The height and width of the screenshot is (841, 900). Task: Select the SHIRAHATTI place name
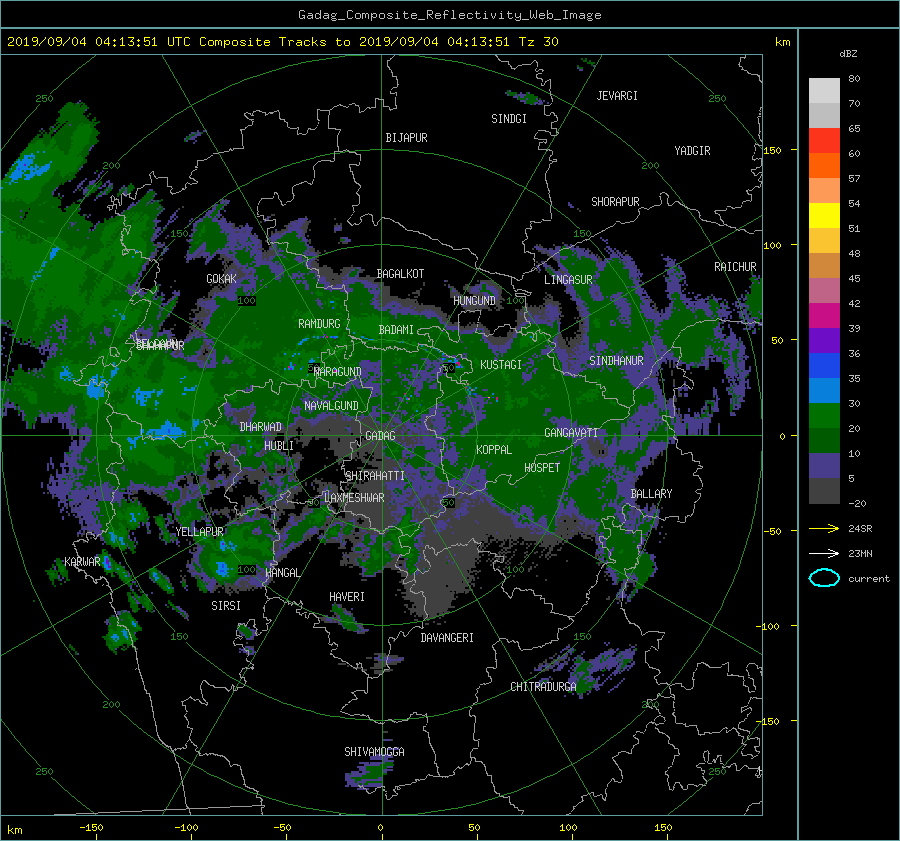[x=375, y=476]
